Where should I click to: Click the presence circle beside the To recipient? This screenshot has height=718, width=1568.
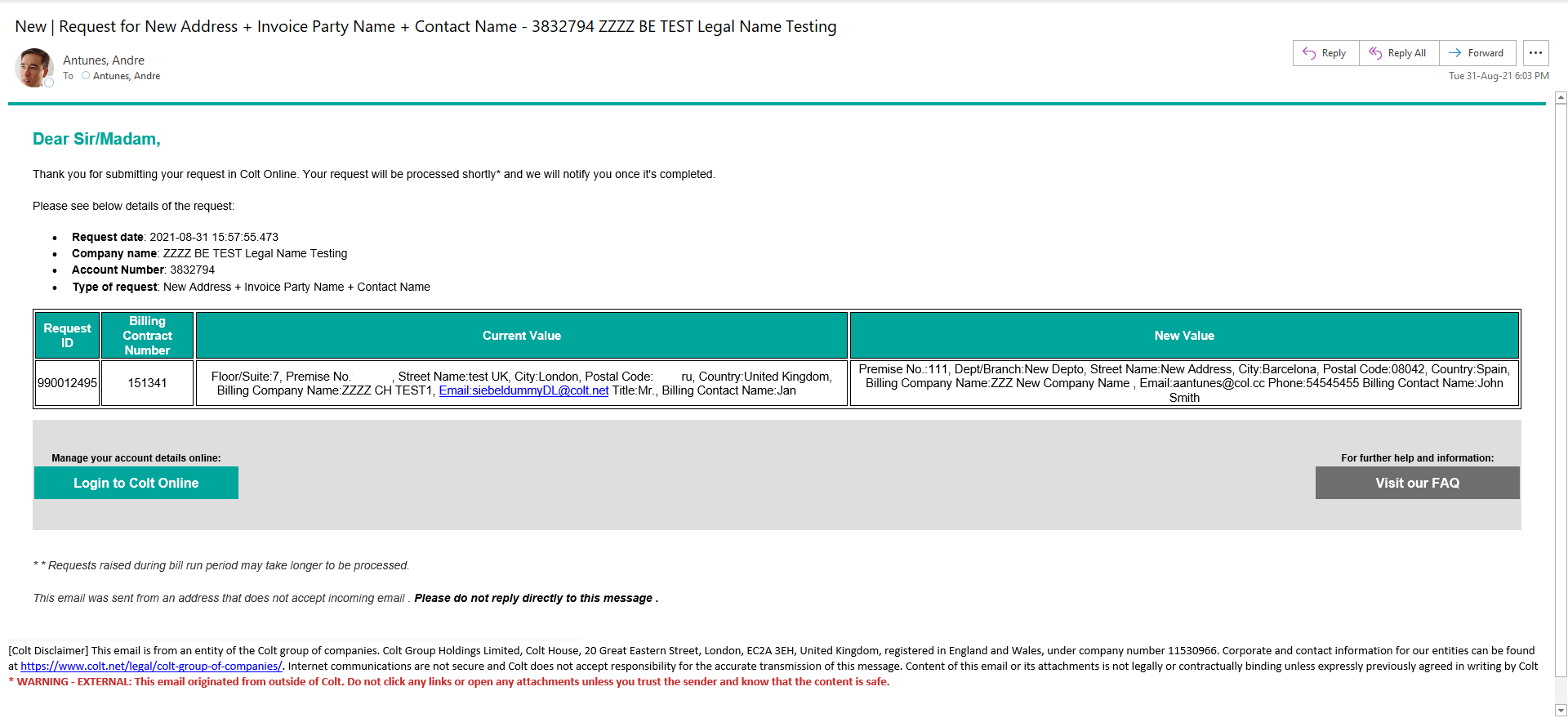click(86, 76)
